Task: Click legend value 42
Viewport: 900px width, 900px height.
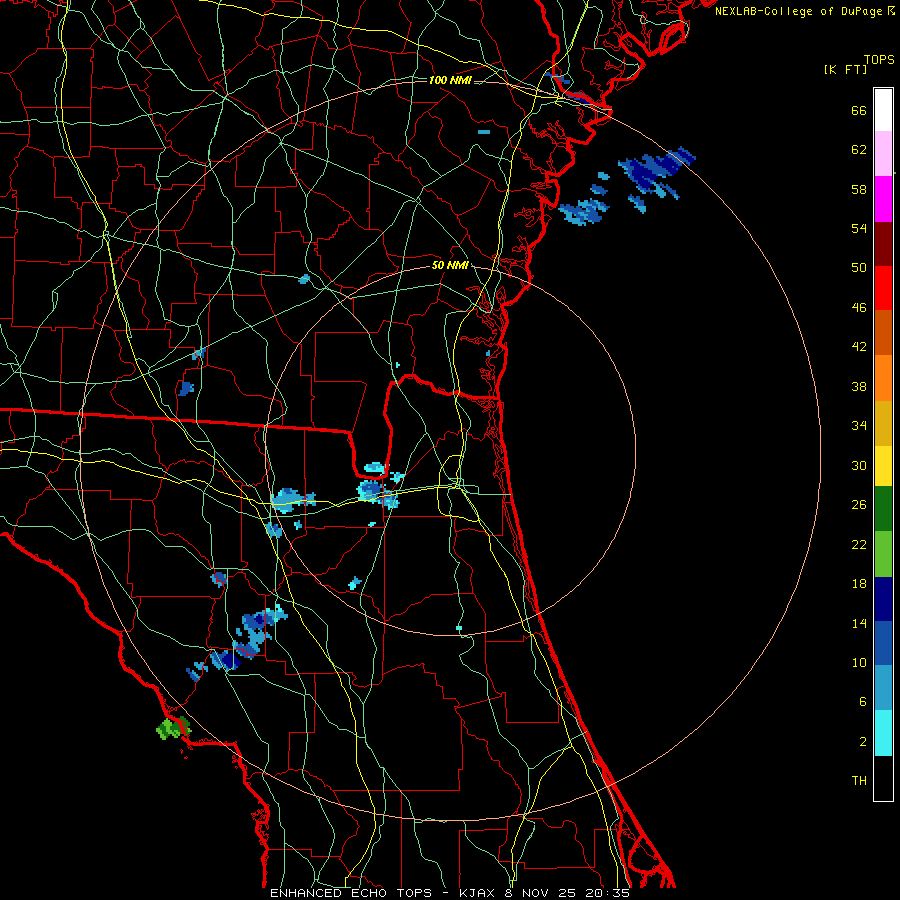Action: point(859,347)
